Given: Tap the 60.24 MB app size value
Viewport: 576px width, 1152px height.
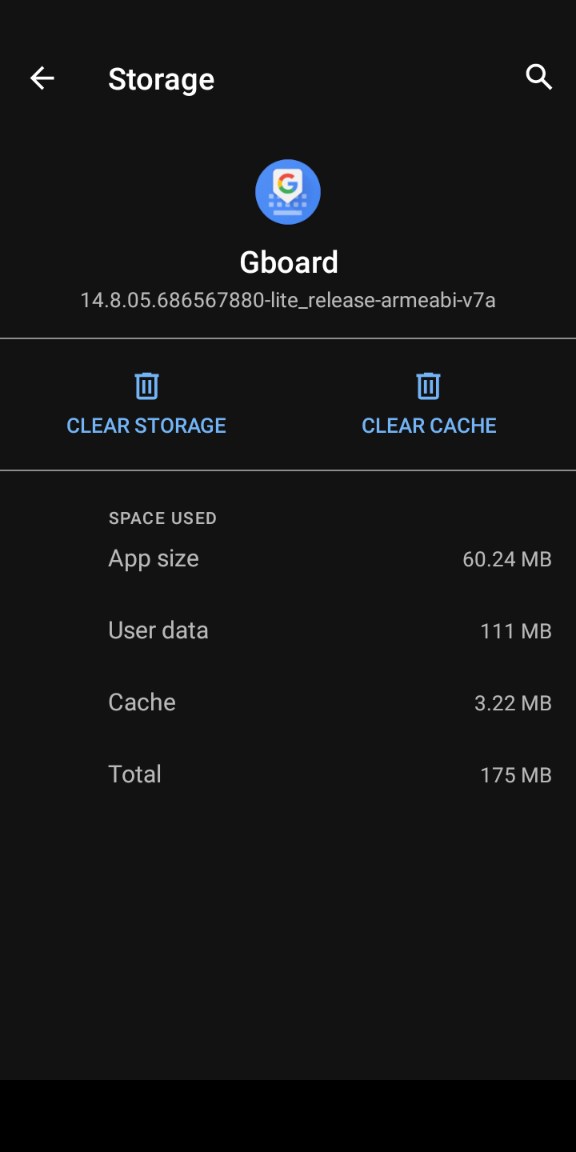Looking at the screenshot, I should click(x=507, y=560).
